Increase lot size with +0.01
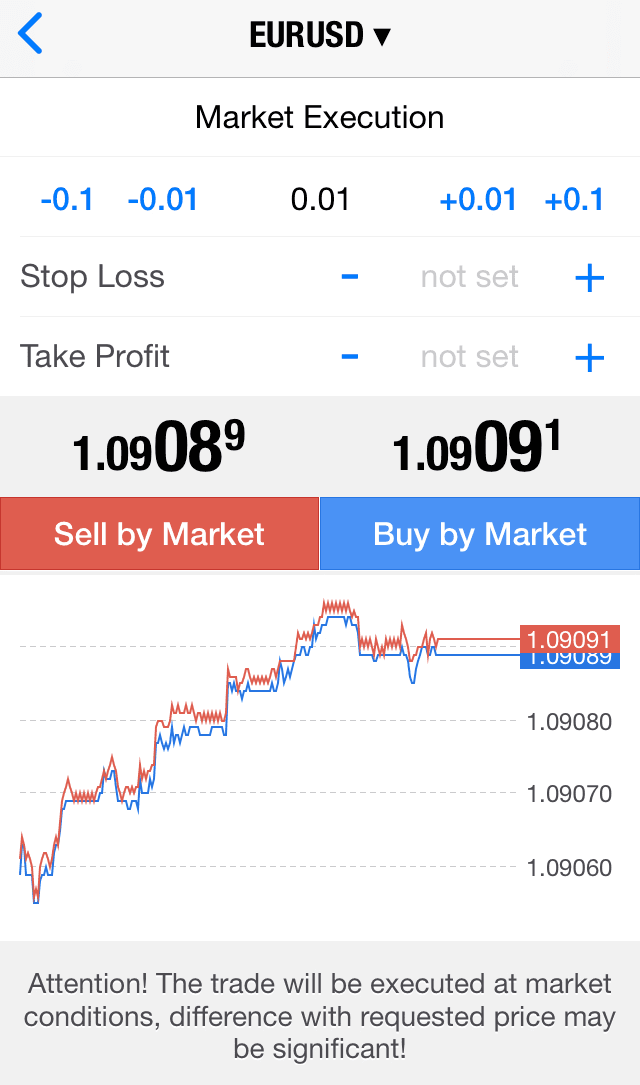Image resolution: width=640 pixels, height=1085 pixels. 477,199
